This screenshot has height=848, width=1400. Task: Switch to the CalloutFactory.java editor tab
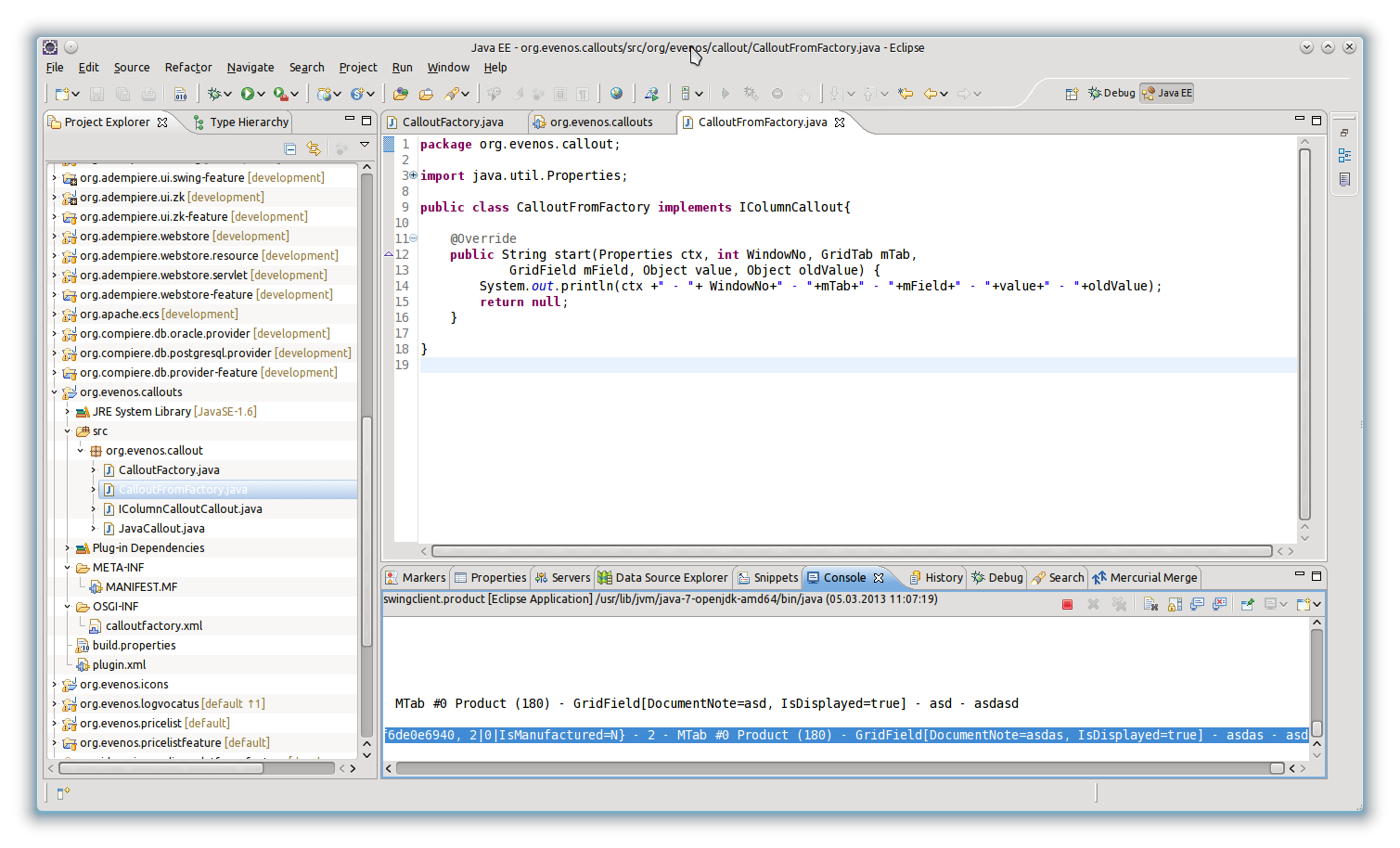(452, 122)
